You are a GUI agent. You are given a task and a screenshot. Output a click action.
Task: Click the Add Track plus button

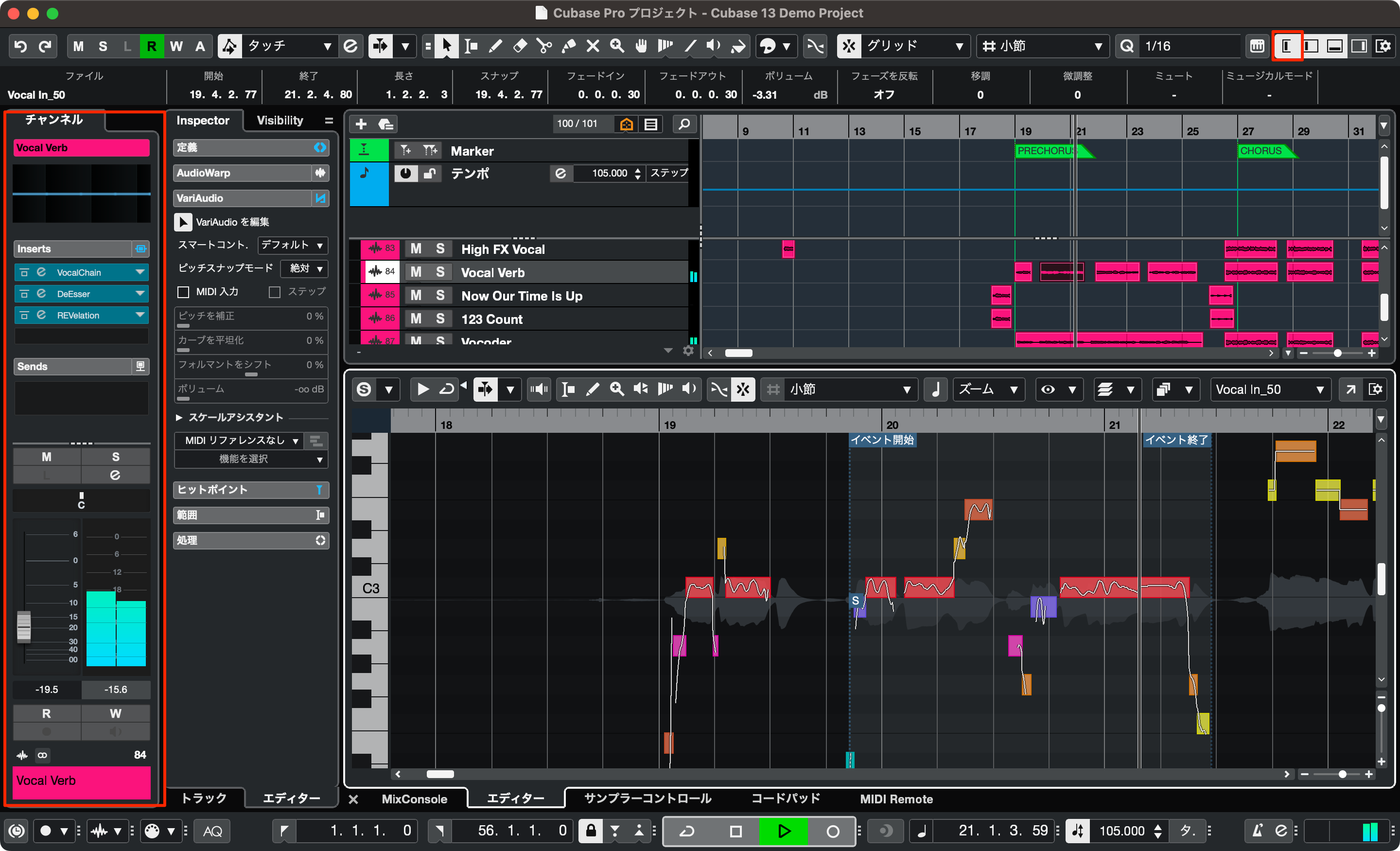pyautogui.click(x=361, y=124)
